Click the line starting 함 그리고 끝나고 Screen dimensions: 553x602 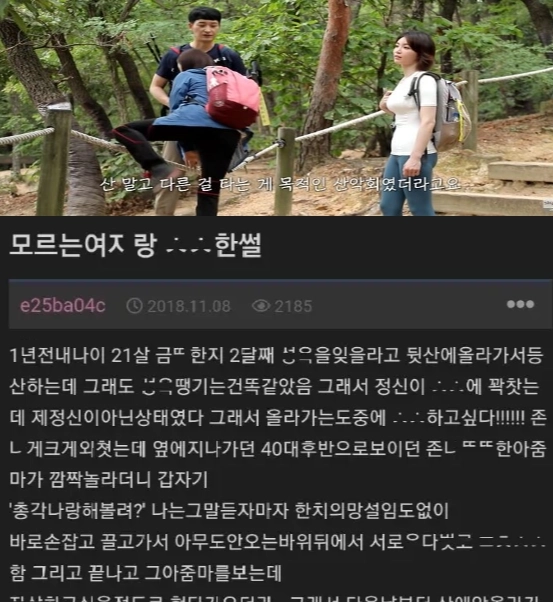pyautogui.click(x=145, y=573)
